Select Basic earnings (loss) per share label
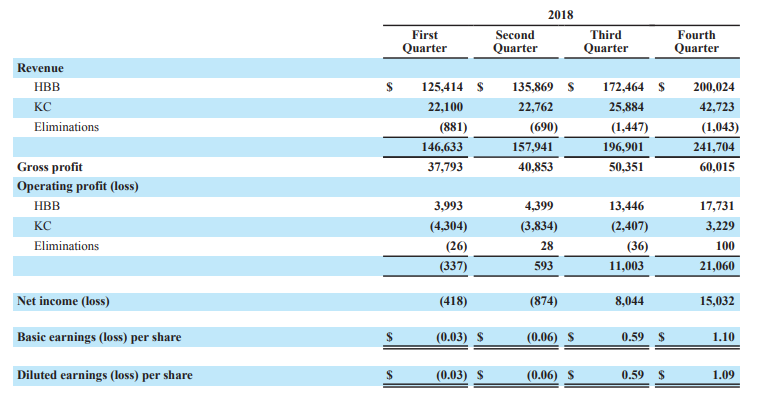The image size is (770, 401). click(99, 337)
